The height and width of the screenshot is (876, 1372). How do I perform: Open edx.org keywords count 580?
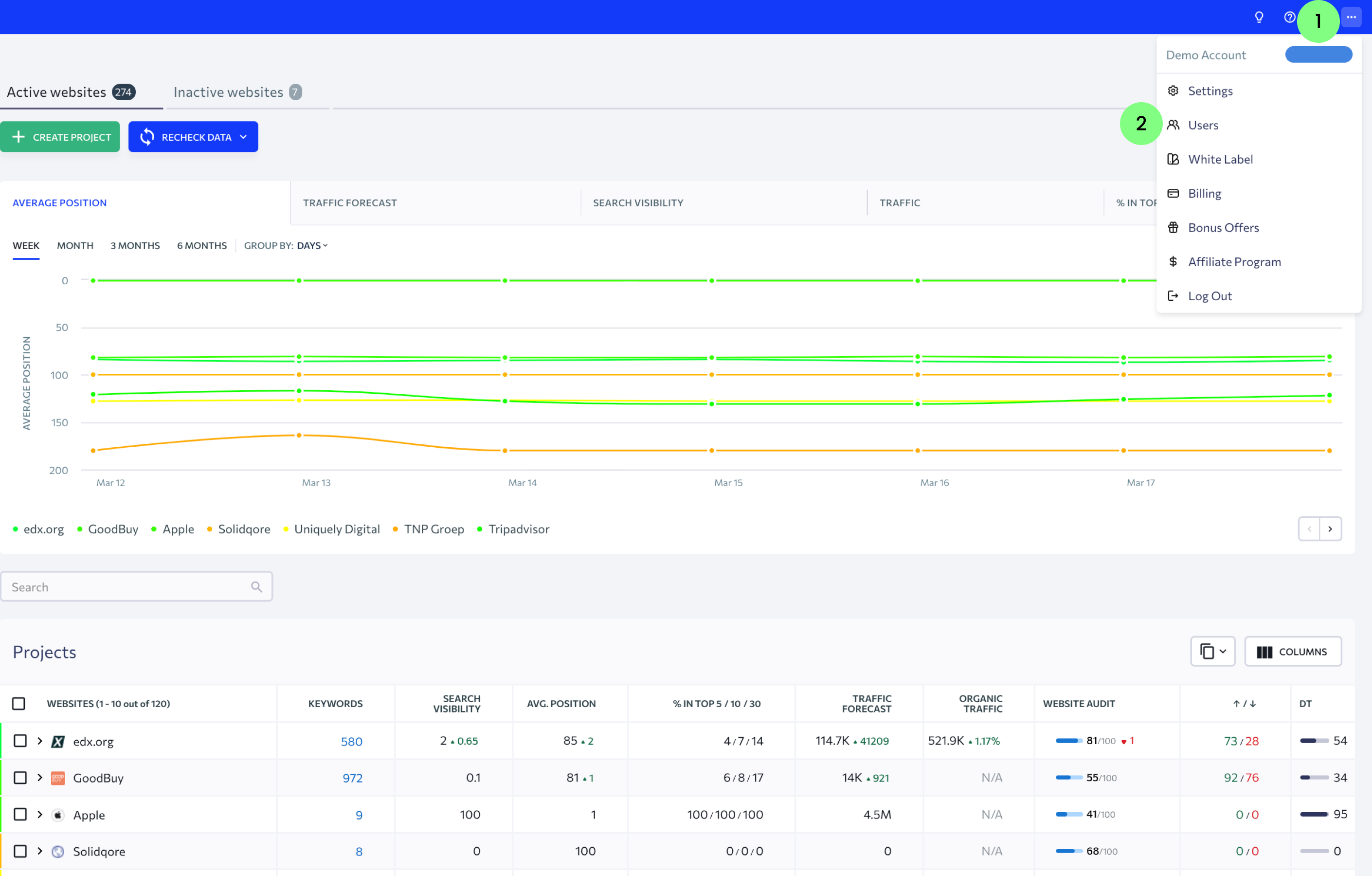pyautogui.click(x=352, y=741)
